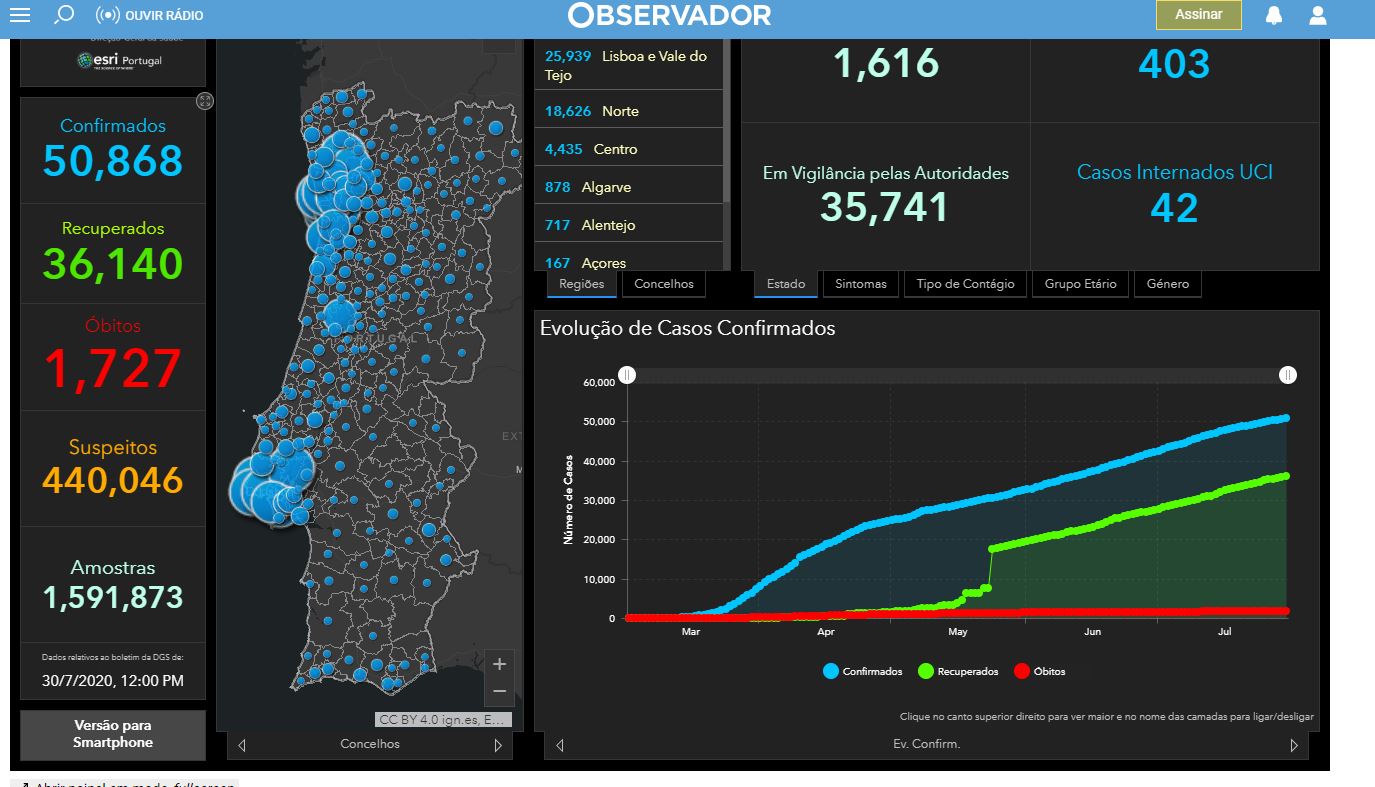The height and width of the screenshot is (787, 1375).
Task: Open the notifications bell icon
Action: click(1274, 15)
